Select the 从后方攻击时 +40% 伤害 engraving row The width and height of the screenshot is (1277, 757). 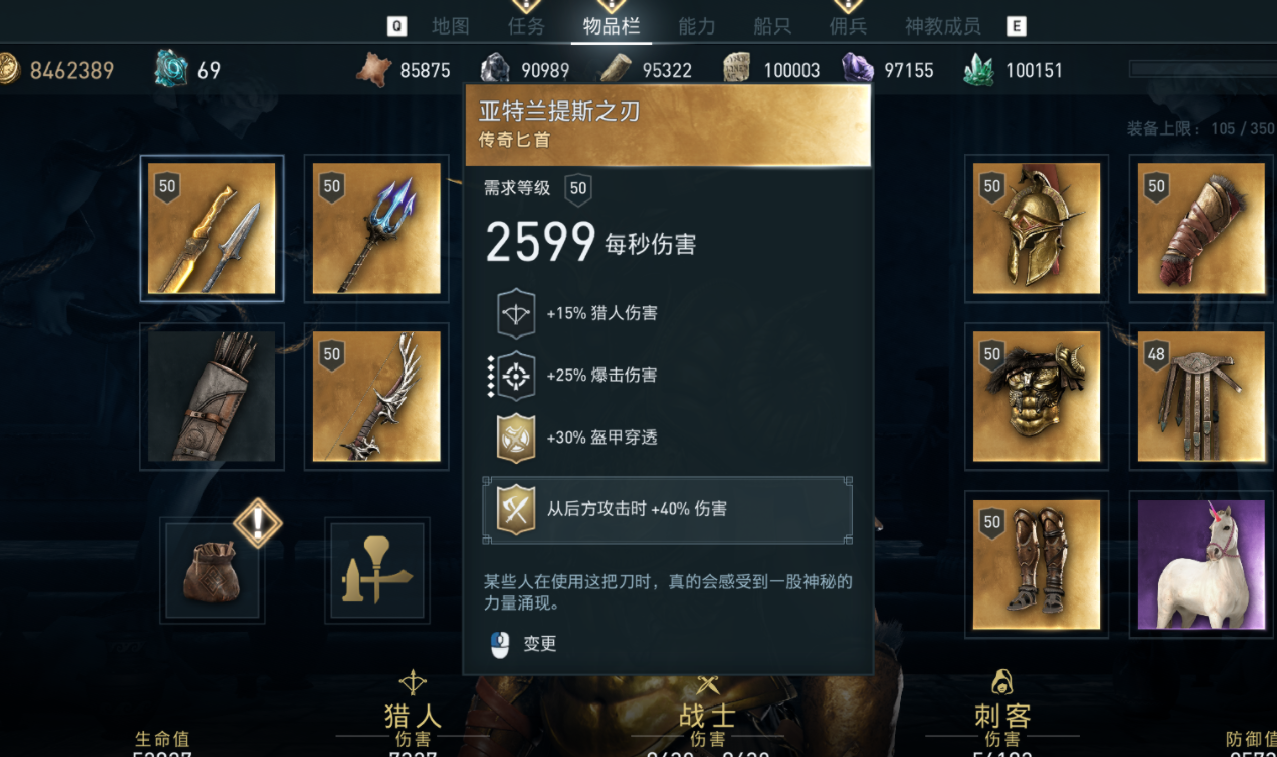(667, 509)
